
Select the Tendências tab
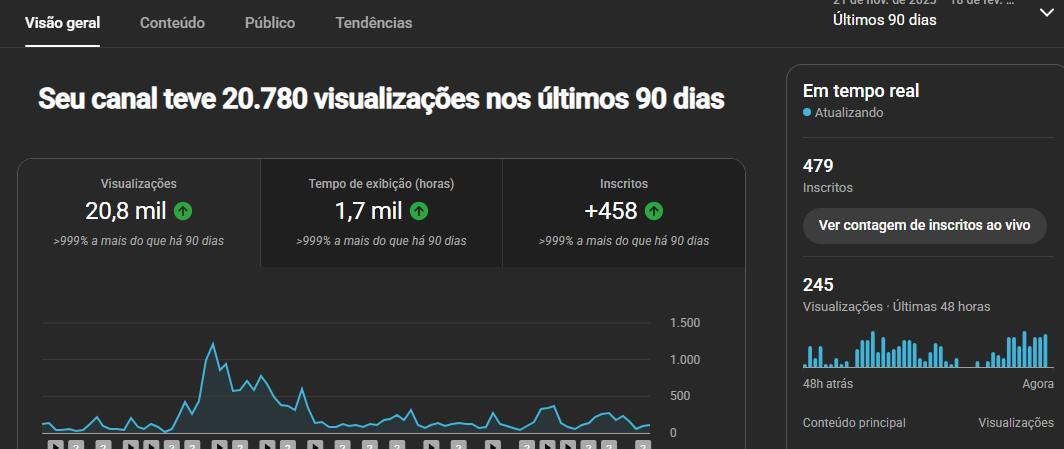(x=374, y=23)
